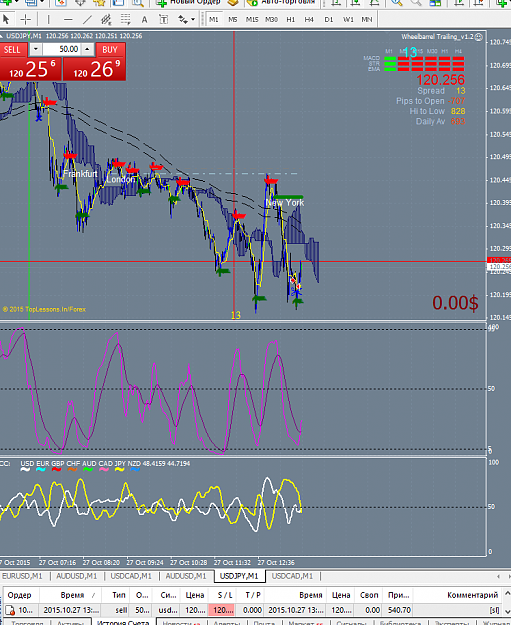Open the История Счета terminal tab
This screenshot has width=511, height=625.
pos(123,622)
